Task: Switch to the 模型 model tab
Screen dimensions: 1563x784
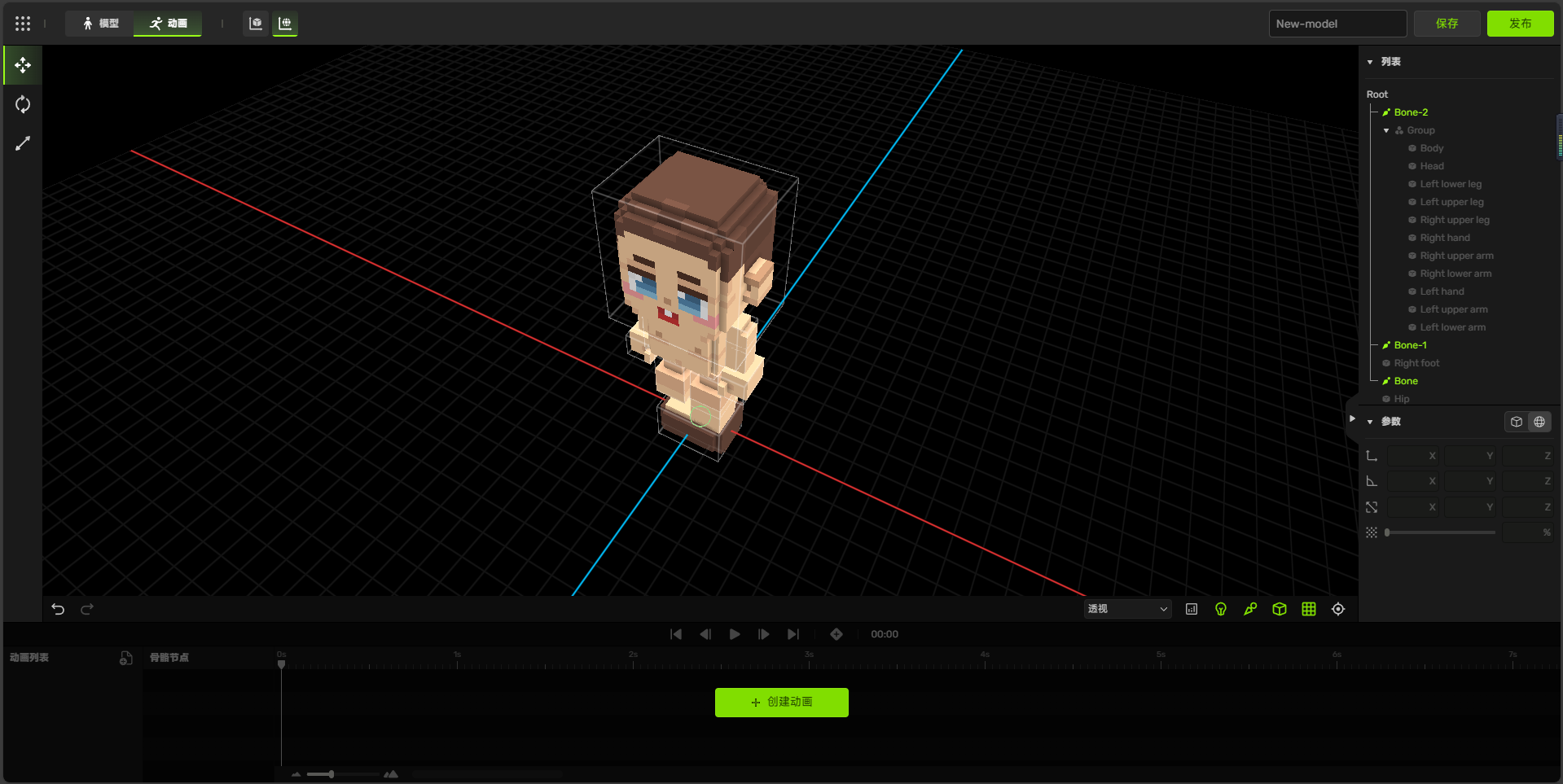Action: (x=101, y=24)
